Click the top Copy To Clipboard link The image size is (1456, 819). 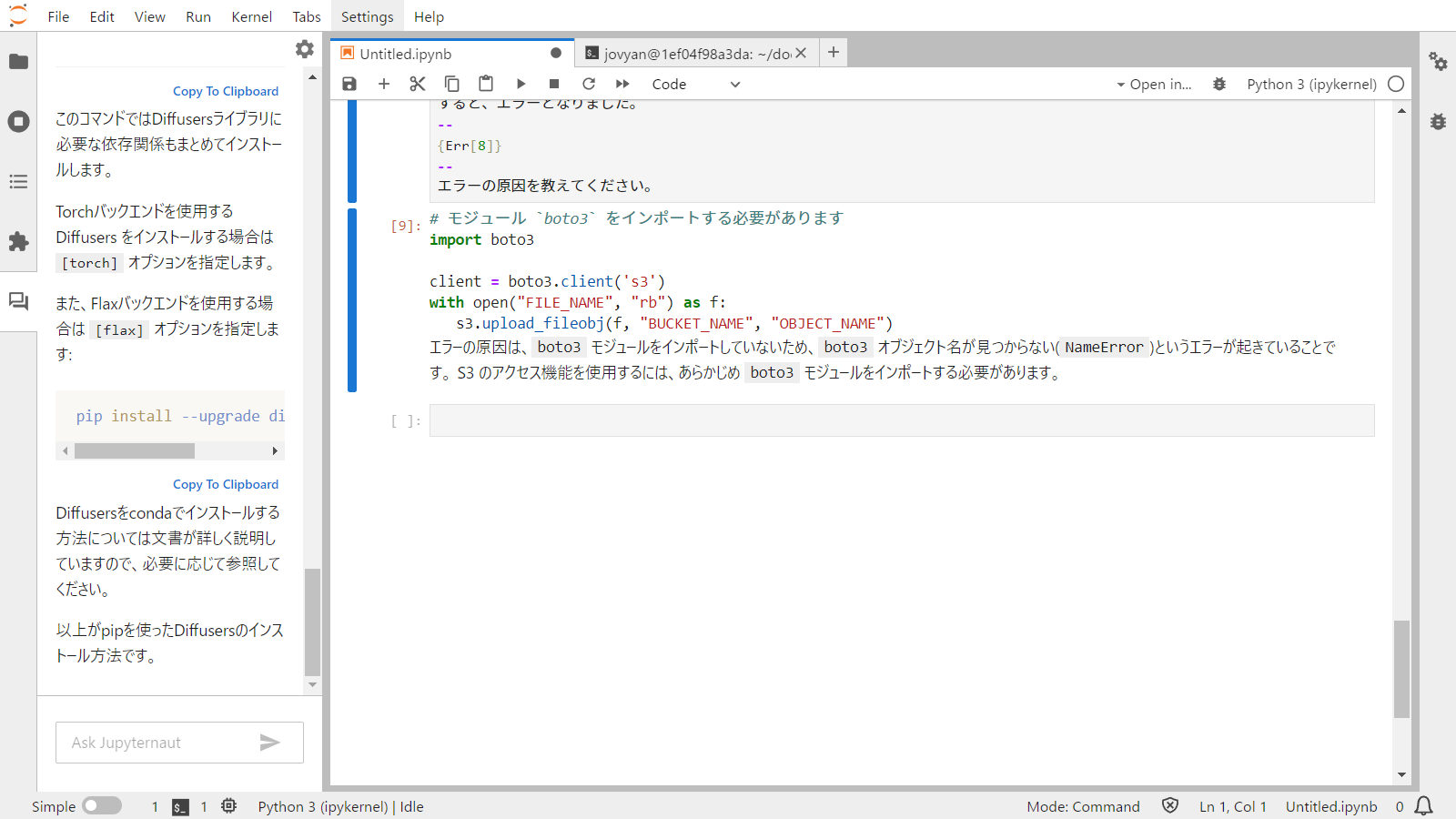226,91
